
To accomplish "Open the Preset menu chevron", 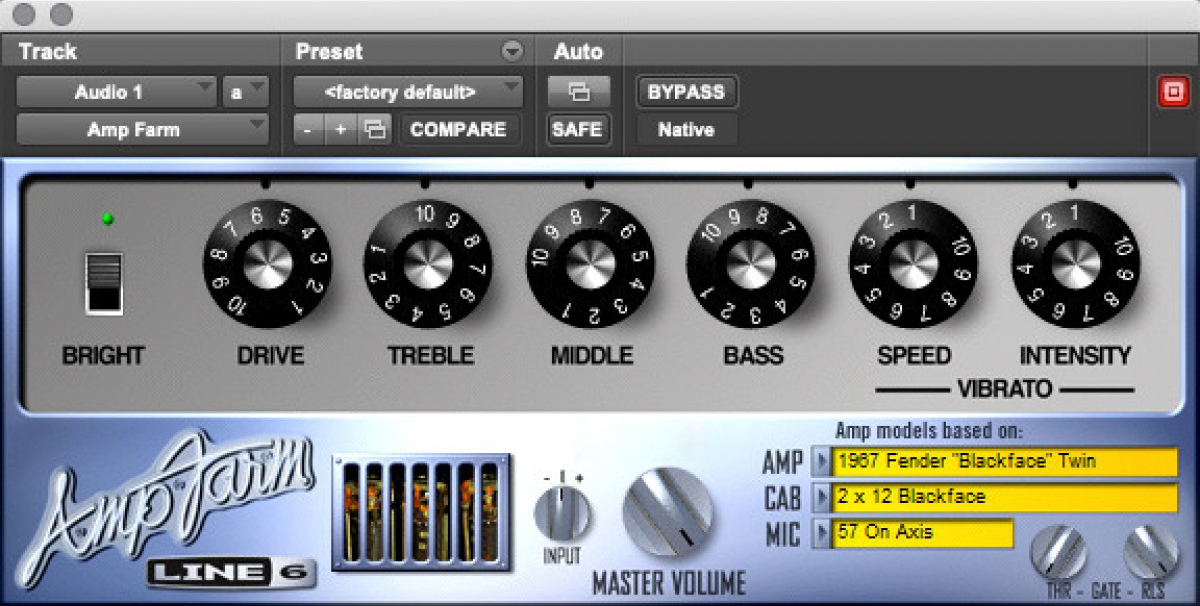I will tap(512, 50).
